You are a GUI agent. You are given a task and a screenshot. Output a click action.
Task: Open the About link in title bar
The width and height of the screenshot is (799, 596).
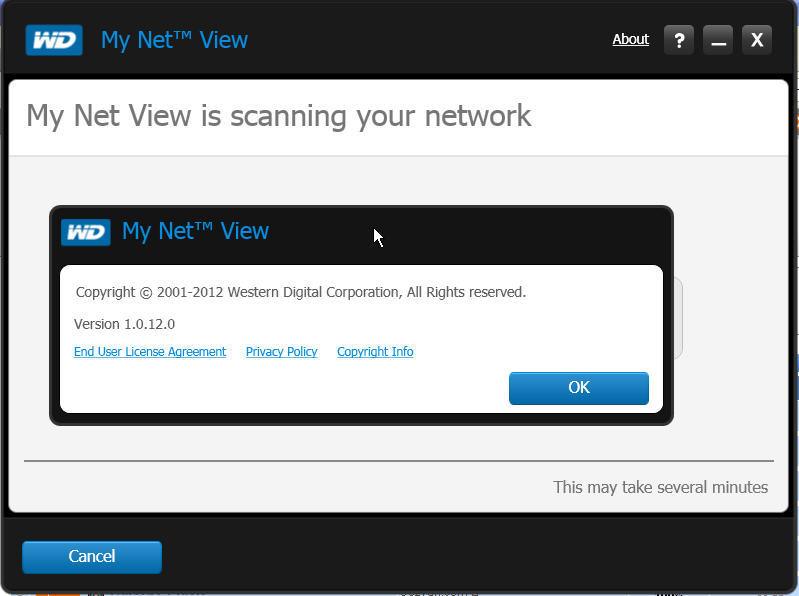(x=630, y=39)
